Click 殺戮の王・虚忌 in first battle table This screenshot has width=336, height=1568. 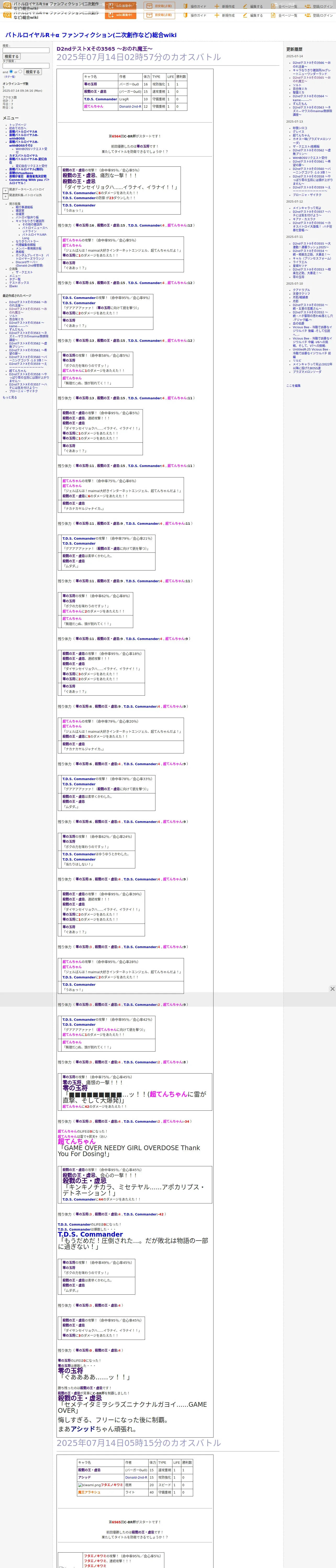point(95,92)
